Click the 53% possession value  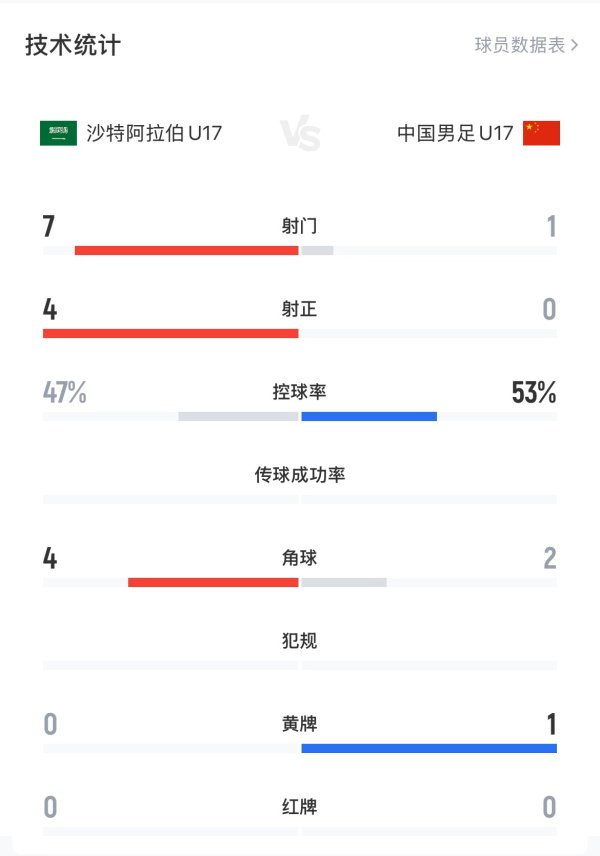pyautogui.click(x=533, y=393)
